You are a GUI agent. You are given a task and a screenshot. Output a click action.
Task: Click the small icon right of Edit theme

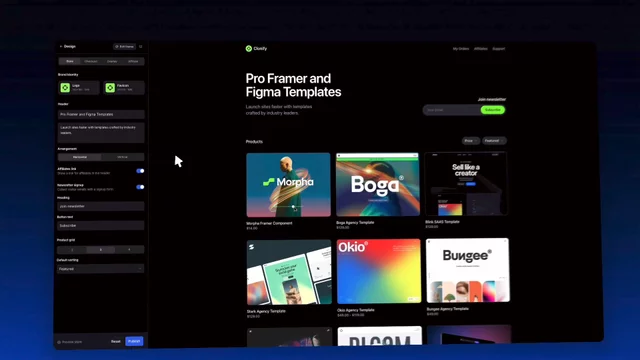141,47
